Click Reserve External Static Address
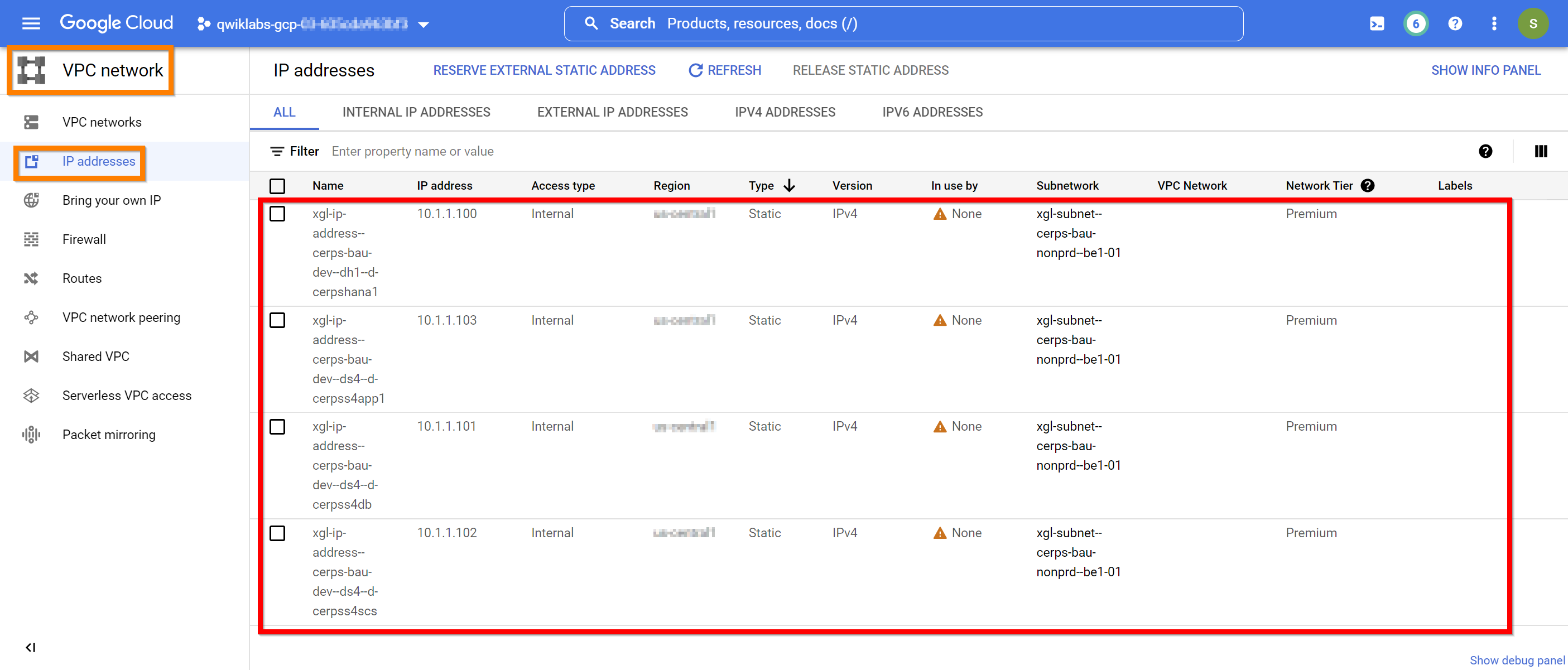The height and width of the screenshot is (670, 1568). click(544, 71)
